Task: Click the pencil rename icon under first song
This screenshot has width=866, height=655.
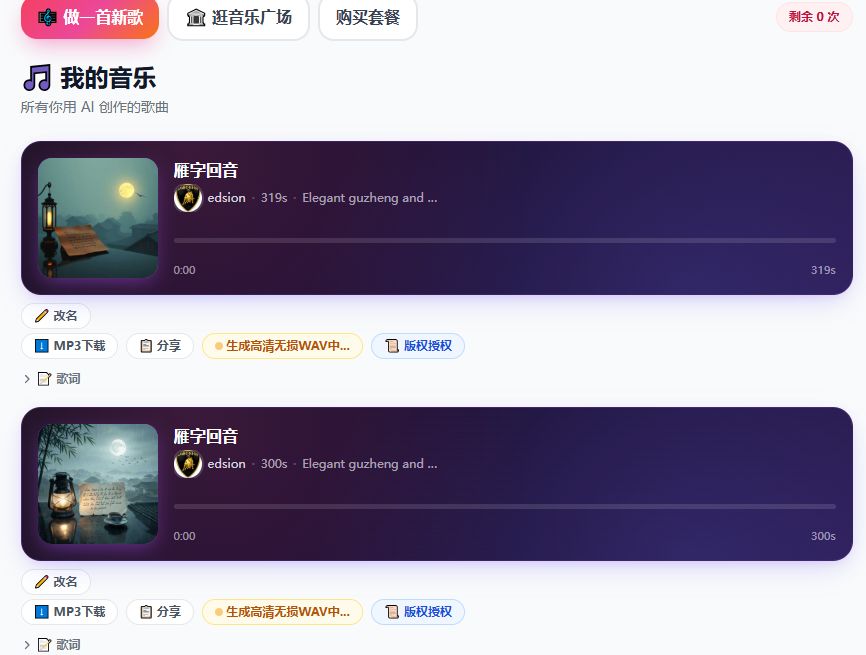Action: click(x=41, y=316)
